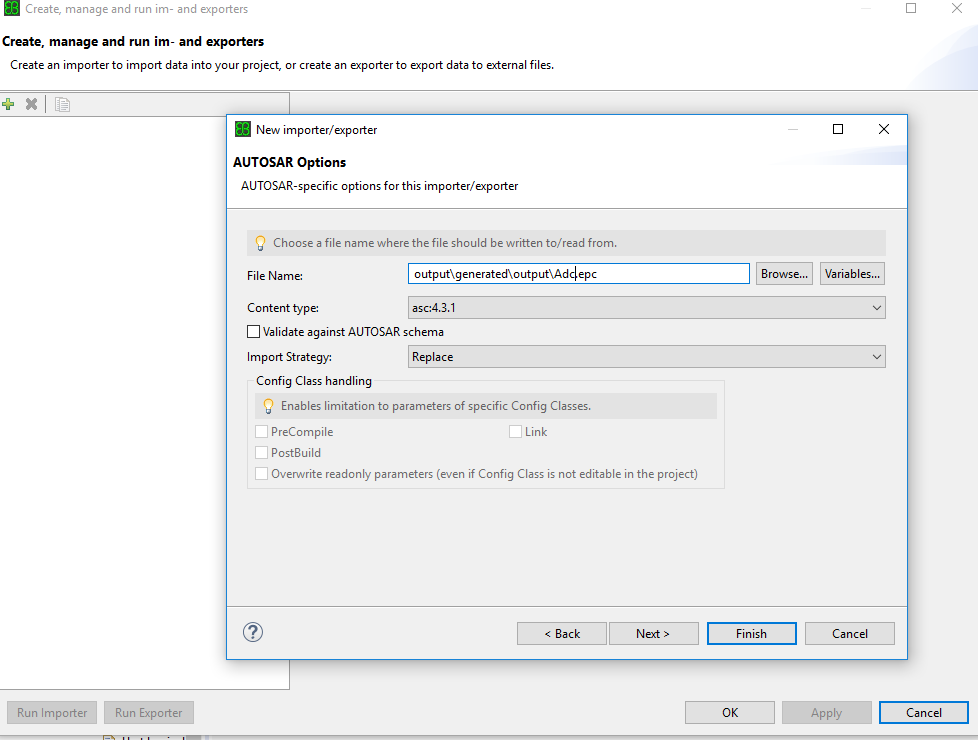Click the light bulb icon in Config Class handling

[268, 406]
